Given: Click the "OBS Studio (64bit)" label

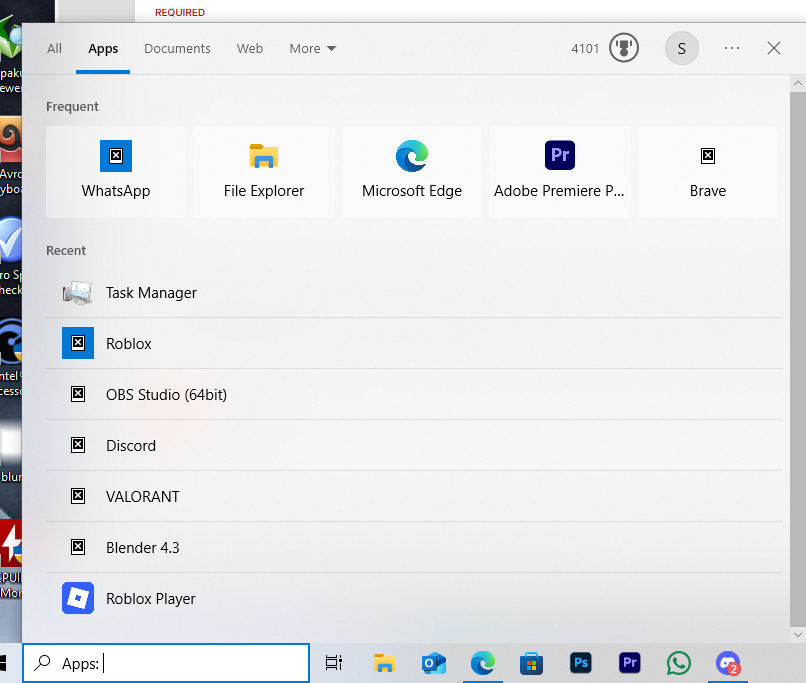Looking at the screenshot, I should click(x=166, y=394).
